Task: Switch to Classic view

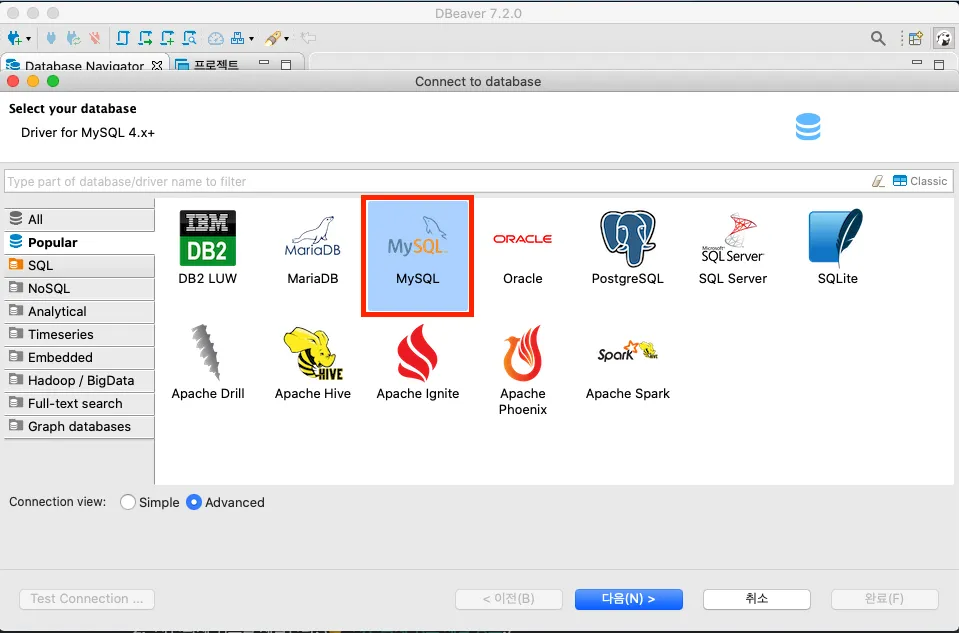Action: pos(920,181)
